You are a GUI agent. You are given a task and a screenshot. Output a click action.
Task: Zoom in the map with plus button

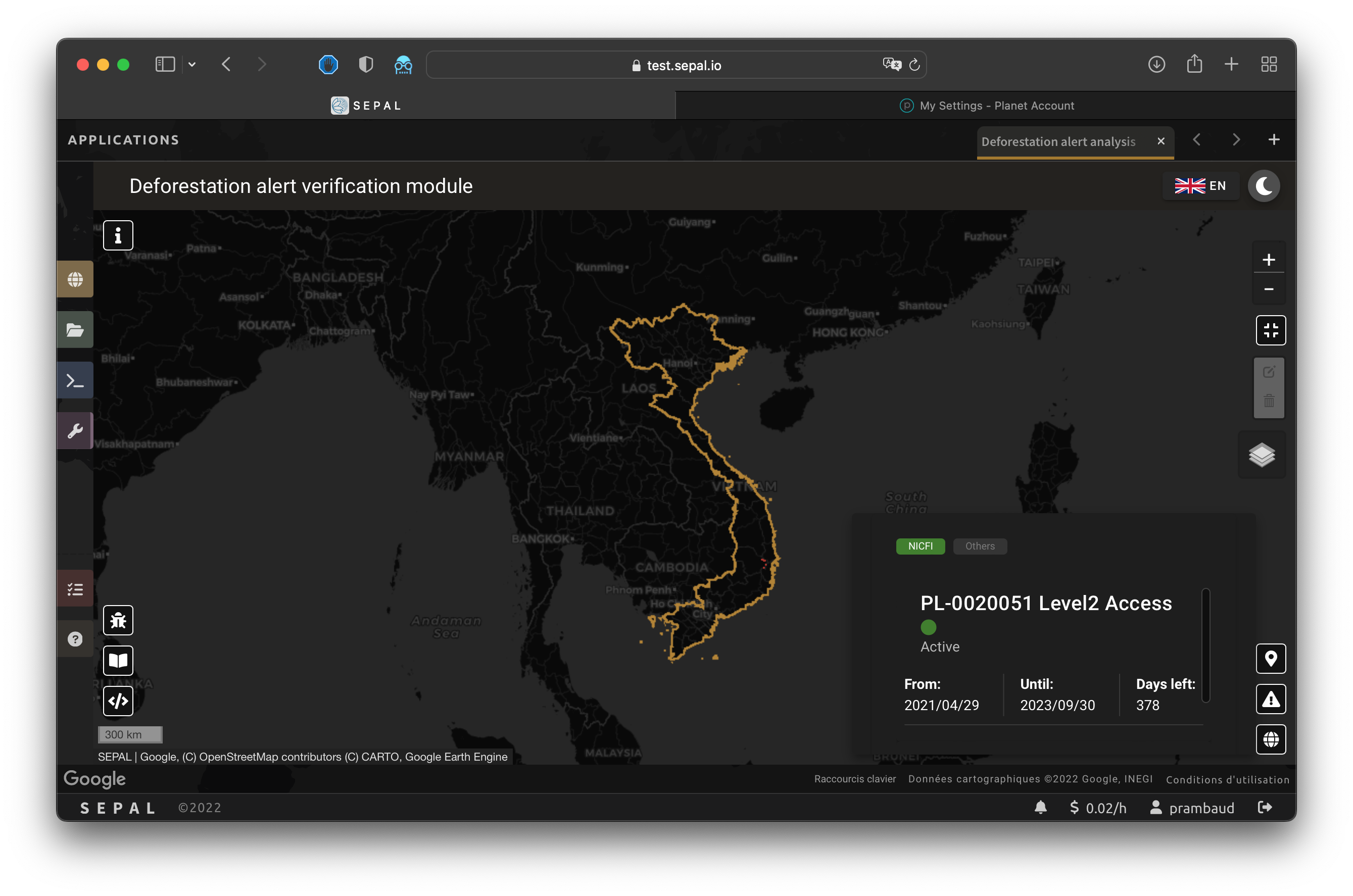click(1269, 260)
